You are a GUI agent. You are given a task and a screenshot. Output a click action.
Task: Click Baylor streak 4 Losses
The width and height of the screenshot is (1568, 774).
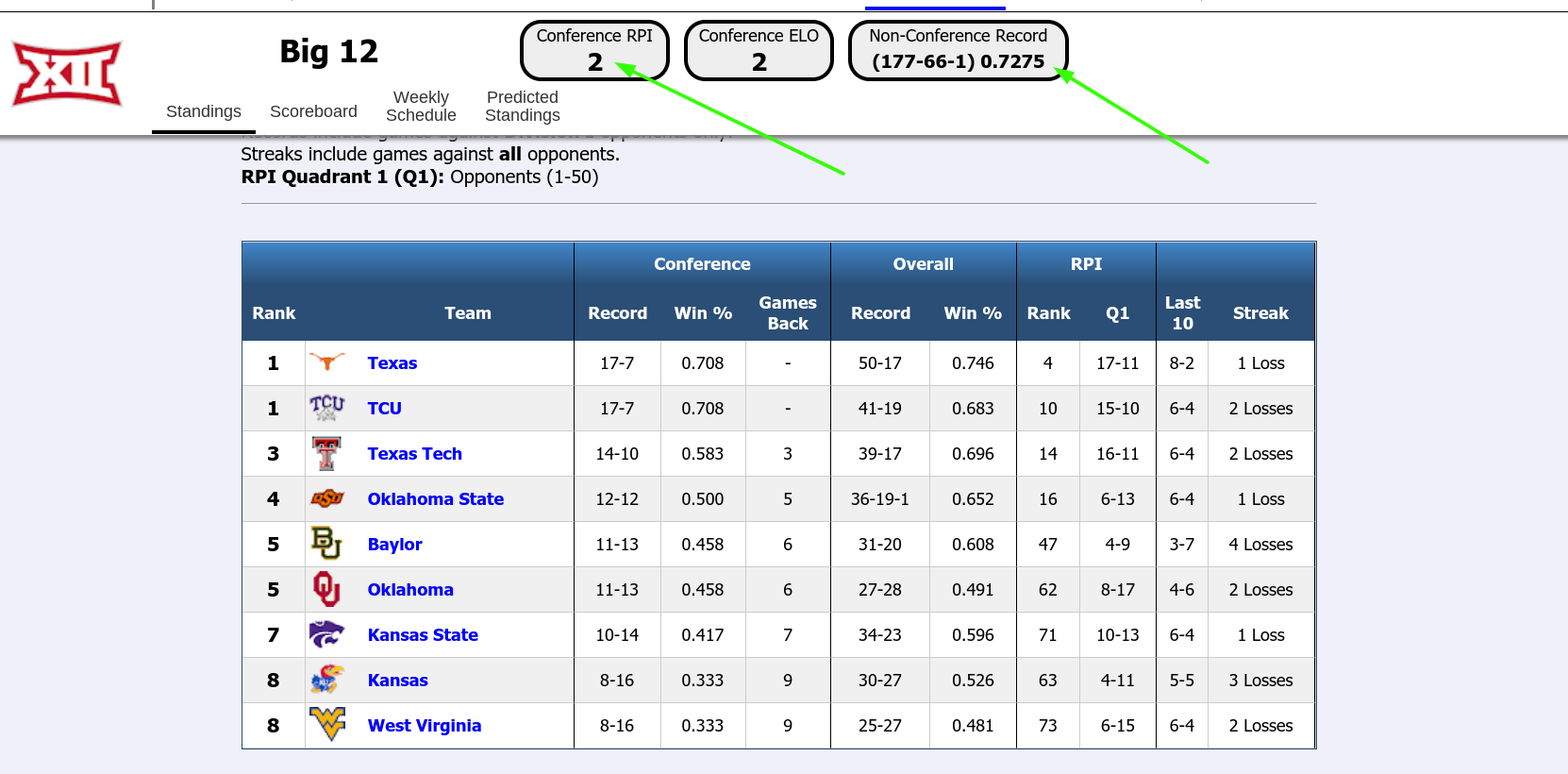click(x=1260, y=545)
